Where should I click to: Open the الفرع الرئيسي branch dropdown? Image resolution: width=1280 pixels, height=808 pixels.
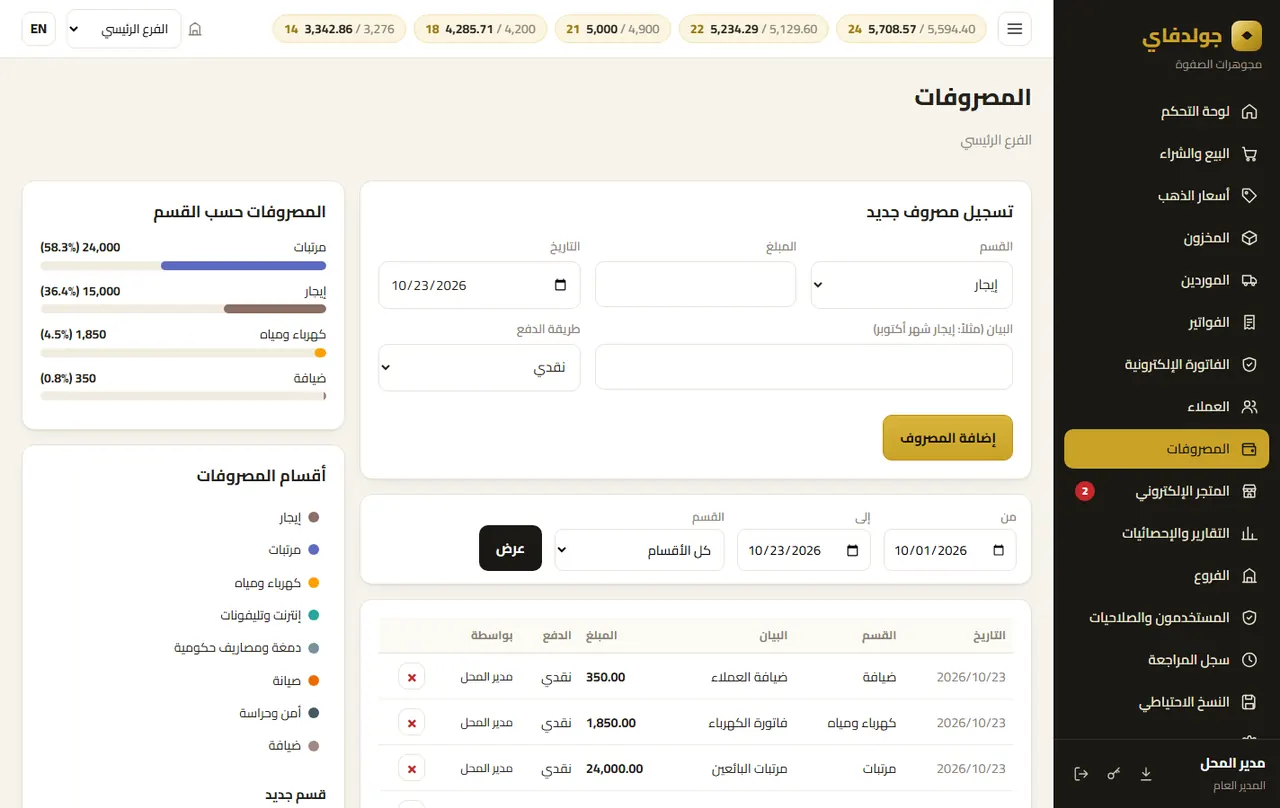tap(124, 29)
